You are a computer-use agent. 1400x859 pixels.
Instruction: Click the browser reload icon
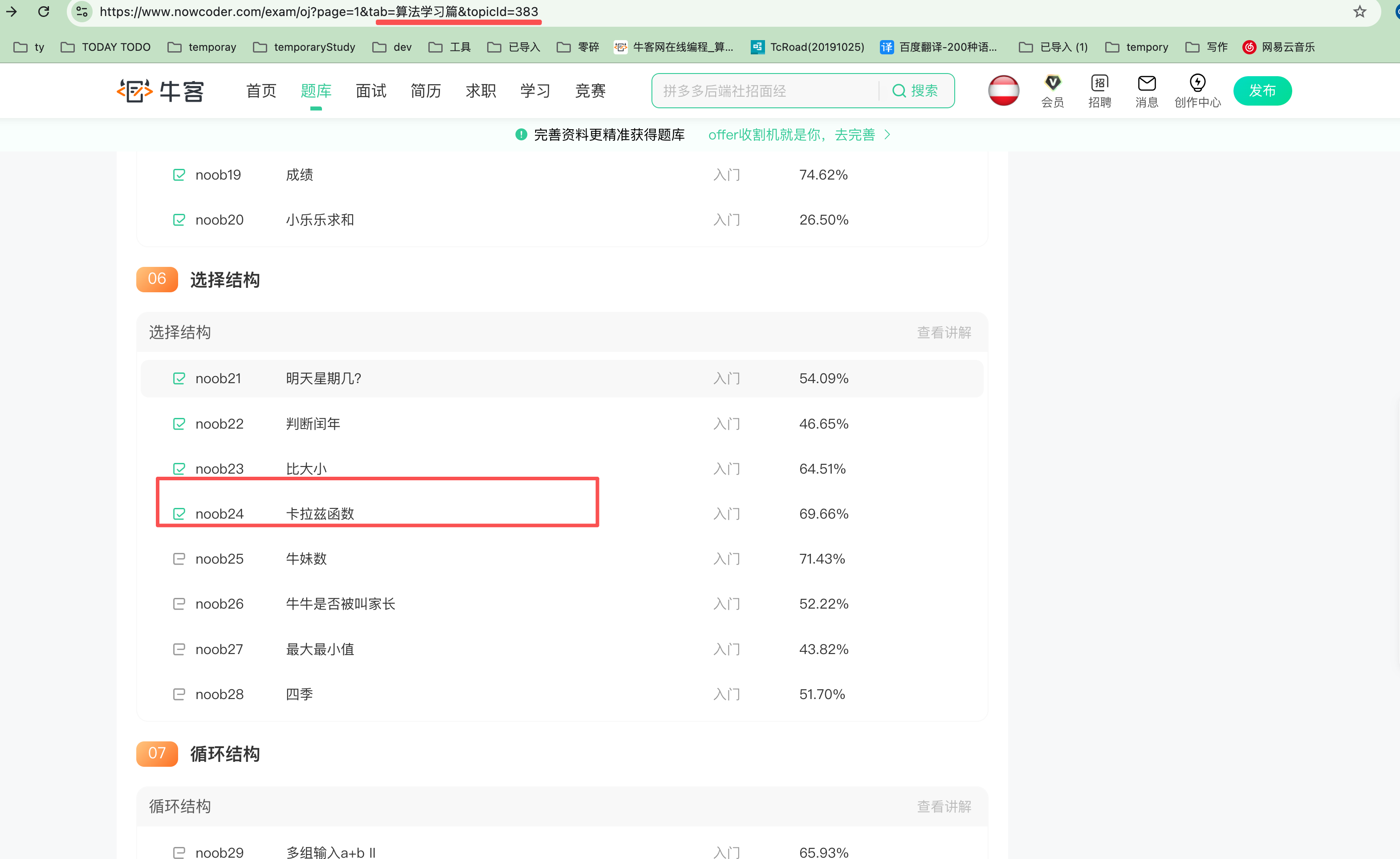44,12
